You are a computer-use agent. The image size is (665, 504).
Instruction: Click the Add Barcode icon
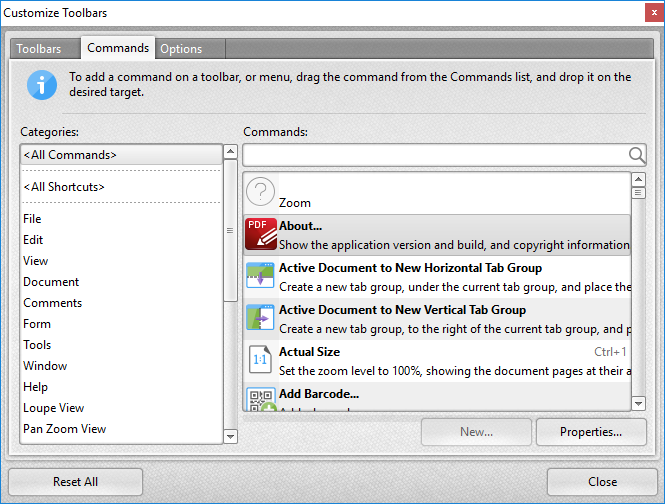coord(261,398)
